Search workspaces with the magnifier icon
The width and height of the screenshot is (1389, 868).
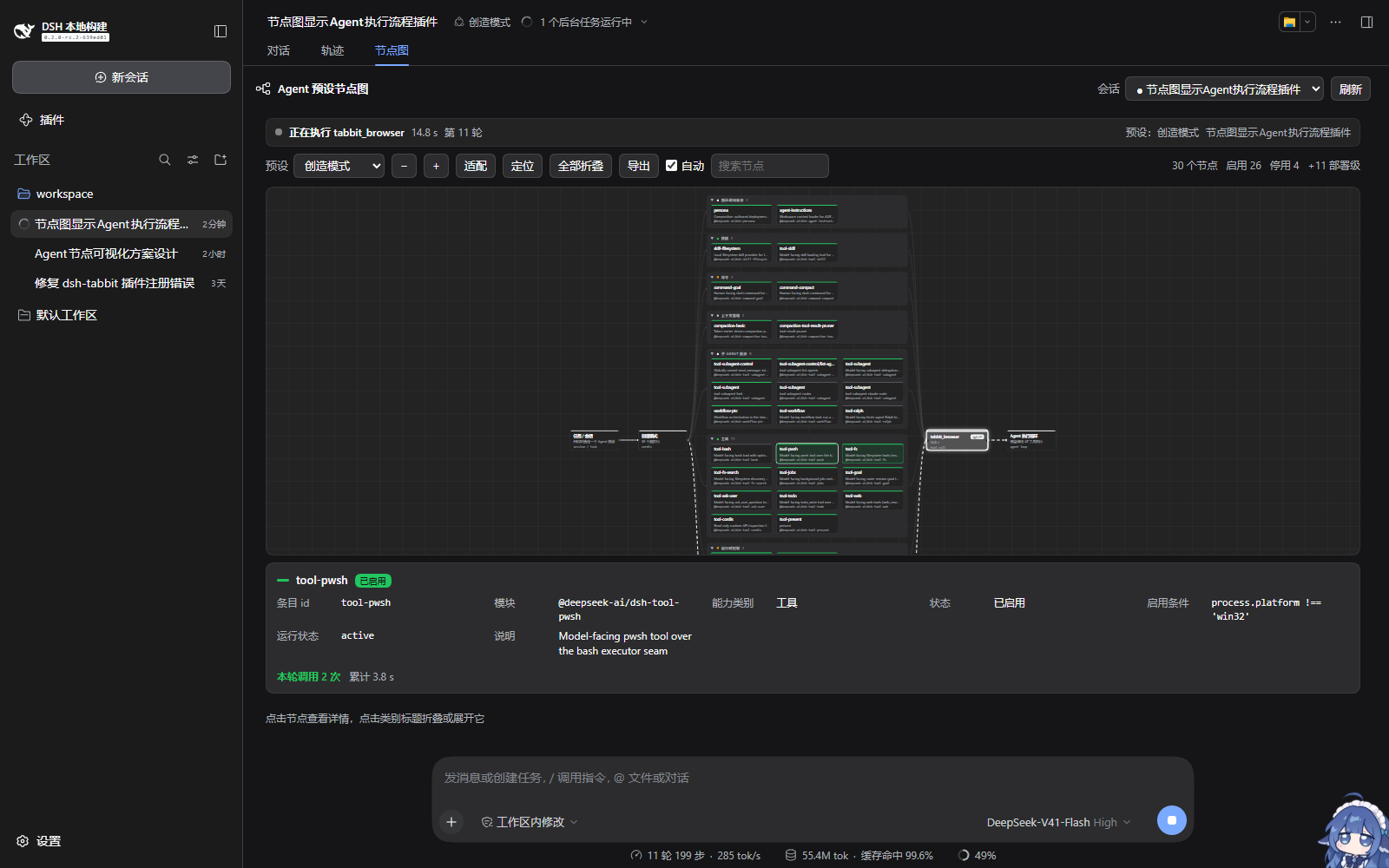tap(165, 160)
